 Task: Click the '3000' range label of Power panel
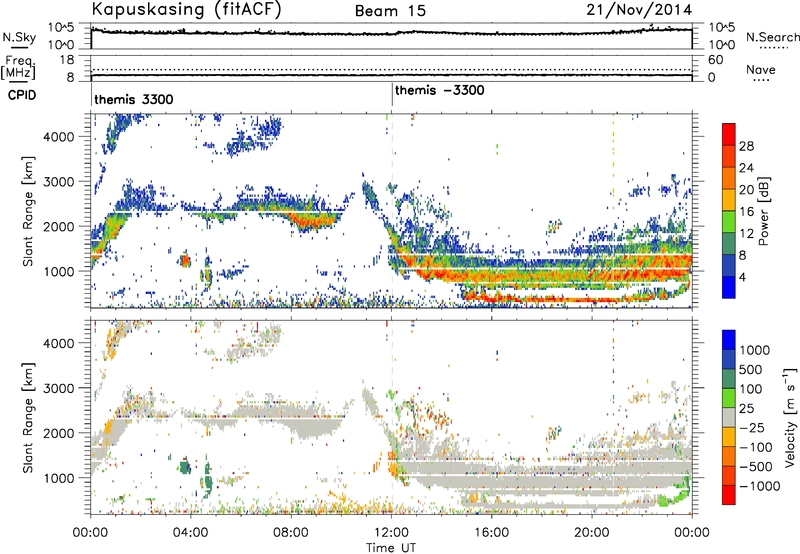[x=58, y=182]
